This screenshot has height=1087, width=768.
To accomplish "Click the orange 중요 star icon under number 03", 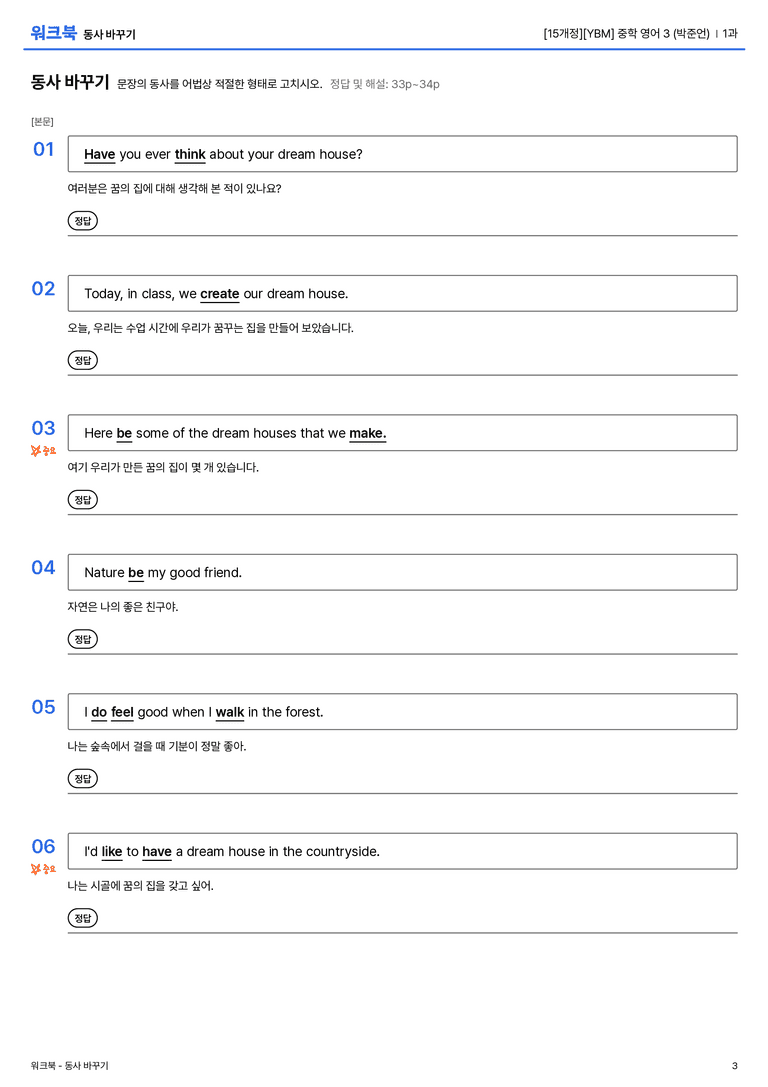I will (x=43, y=451).
